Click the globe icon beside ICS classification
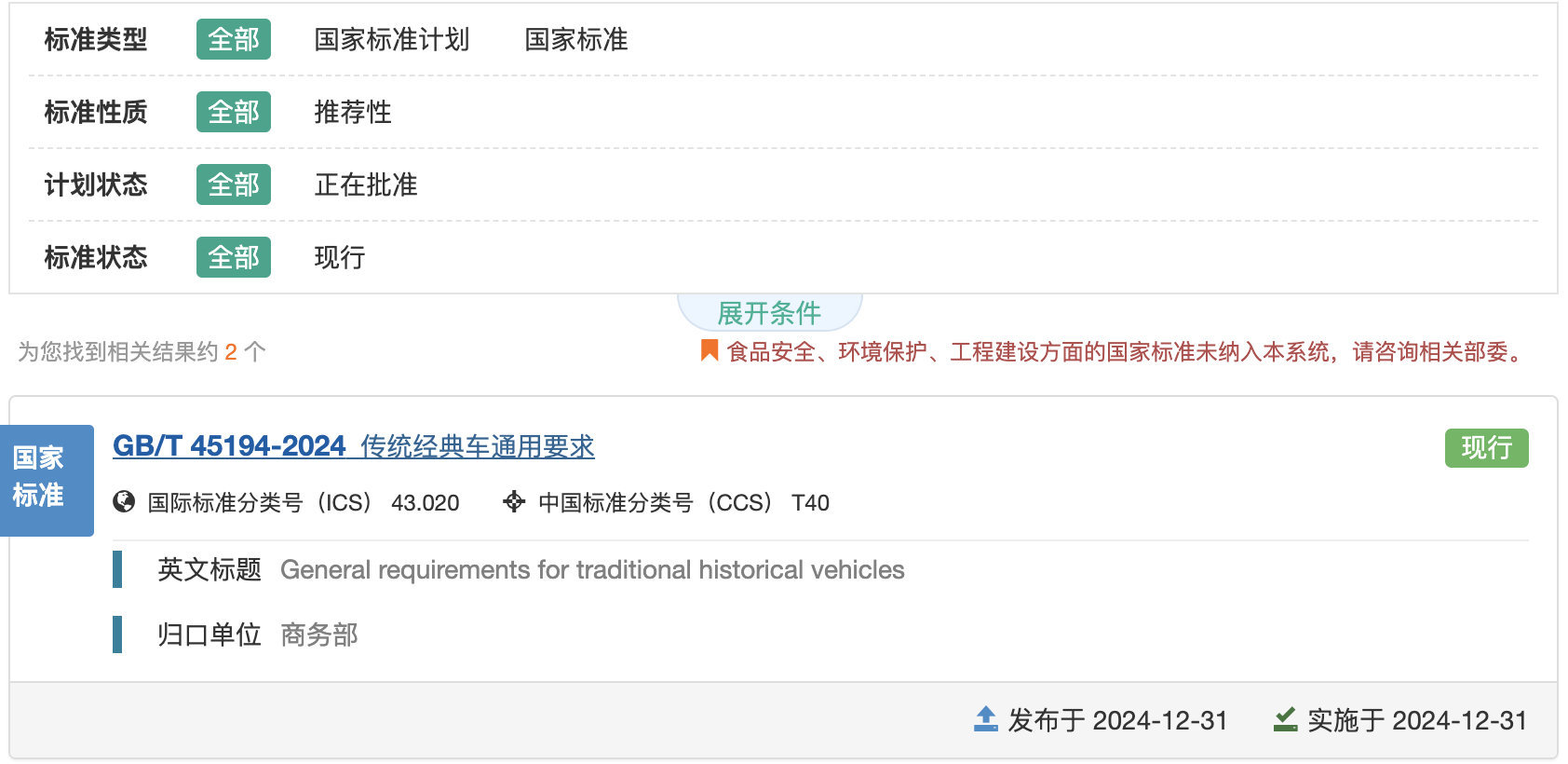The width and height of the screenshot is (1568, 764). tap(124, 502)
